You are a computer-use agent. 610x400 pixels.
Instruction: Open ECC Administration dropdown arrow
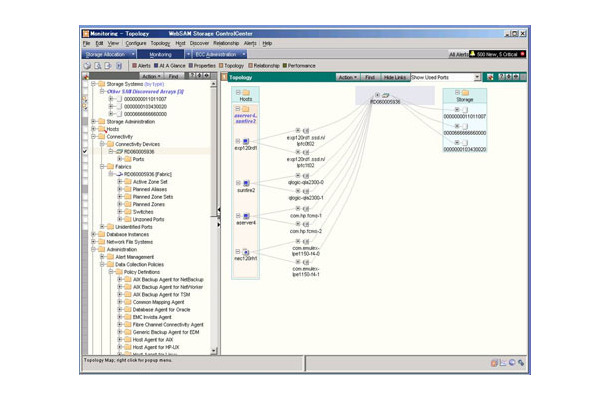[244, 54]
